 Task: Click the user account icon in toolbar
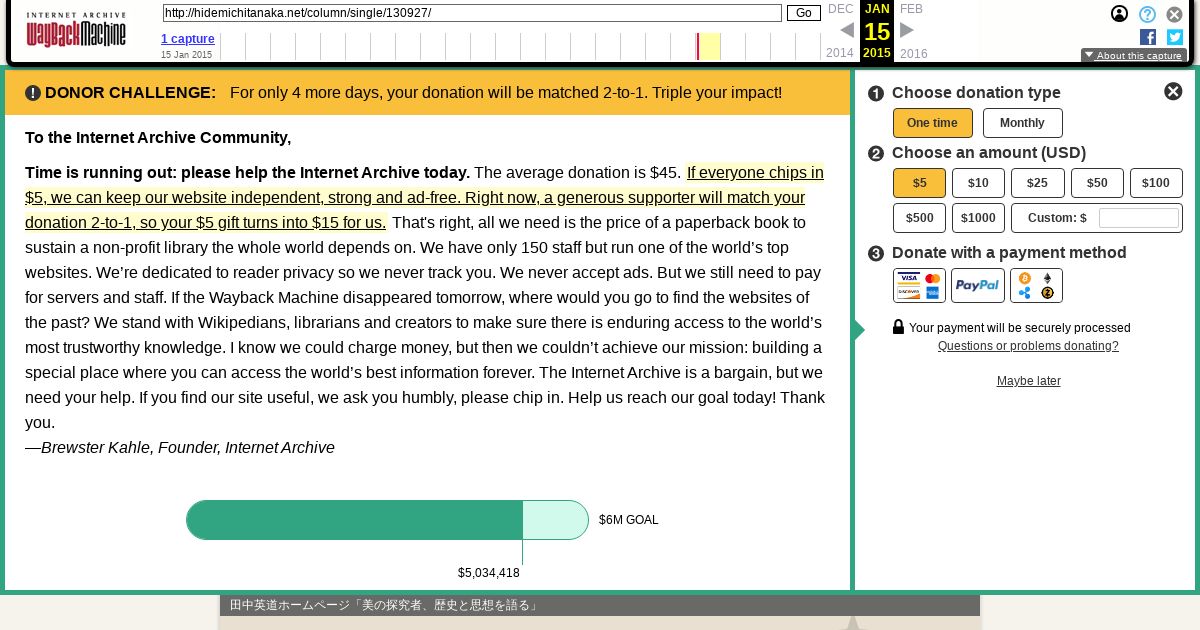coord(1120,14)
